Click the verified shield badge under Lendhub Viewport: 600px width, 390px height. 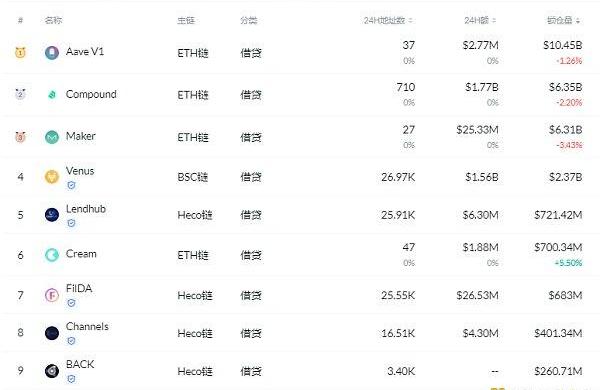point(71,223)
